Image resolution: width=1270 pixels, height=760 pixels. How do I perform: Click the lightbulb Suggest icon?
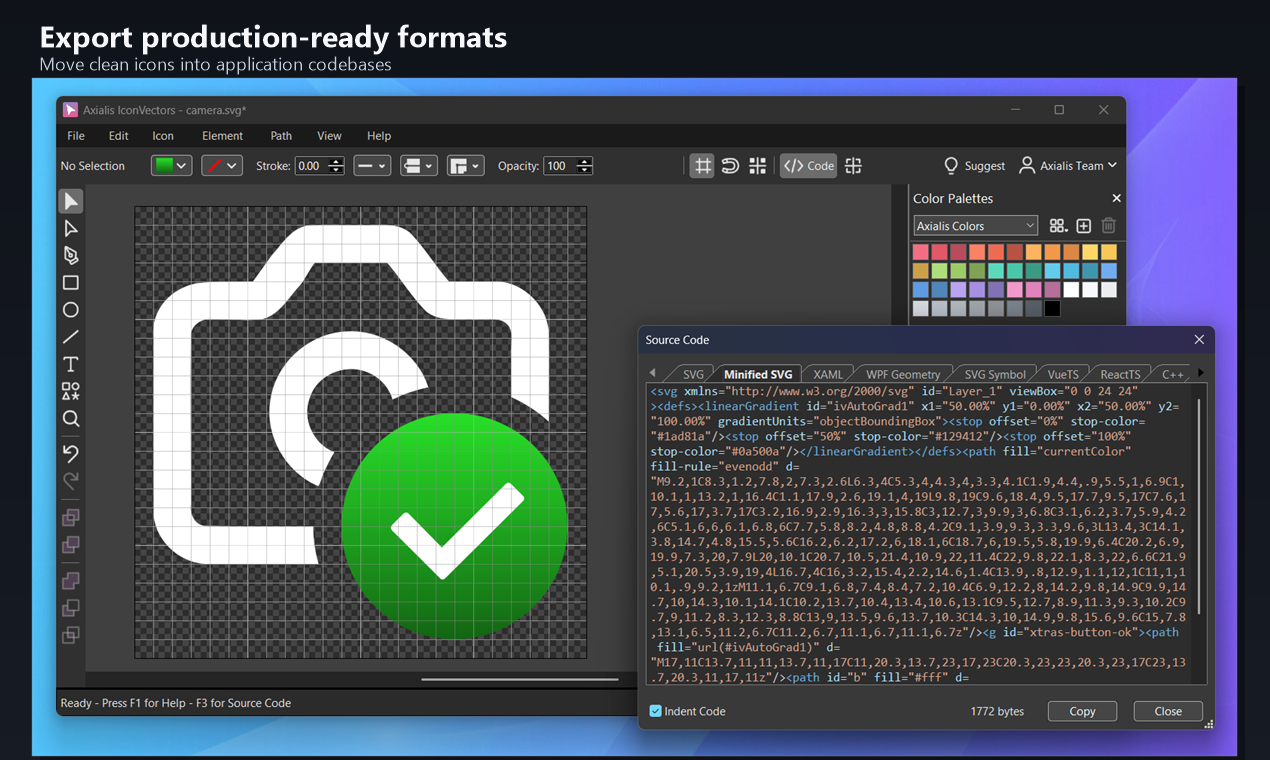[951, 166]
